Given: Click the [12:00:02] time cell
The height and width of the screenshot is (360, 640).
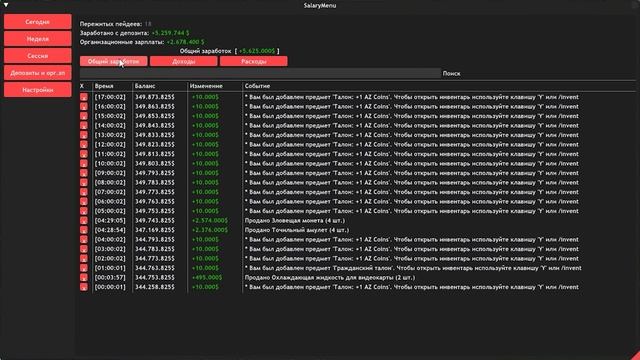Looking at the screenshot, I should (110, 144).
